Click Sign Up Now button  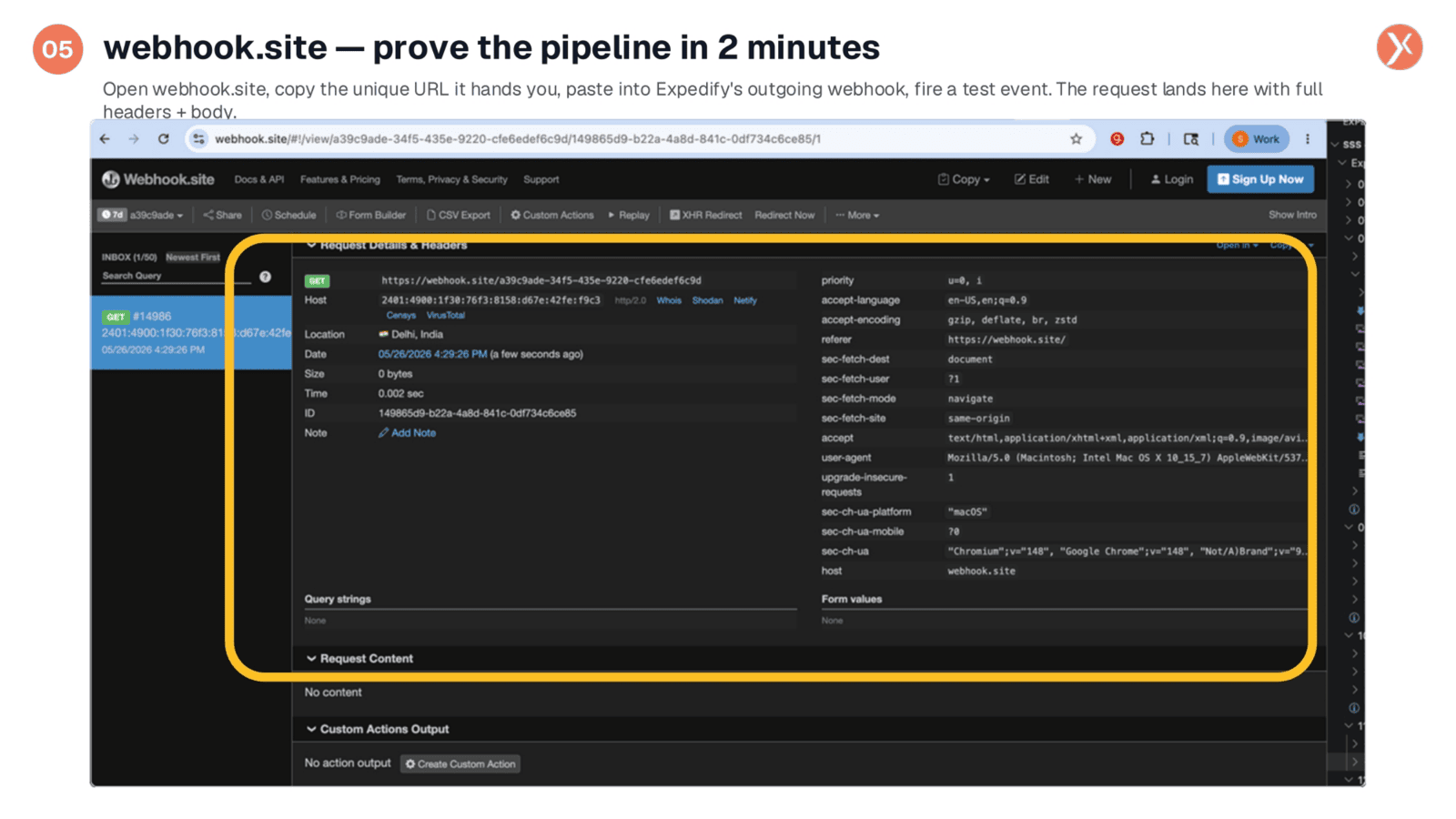pyautogui.click(x=1260, y=179)
